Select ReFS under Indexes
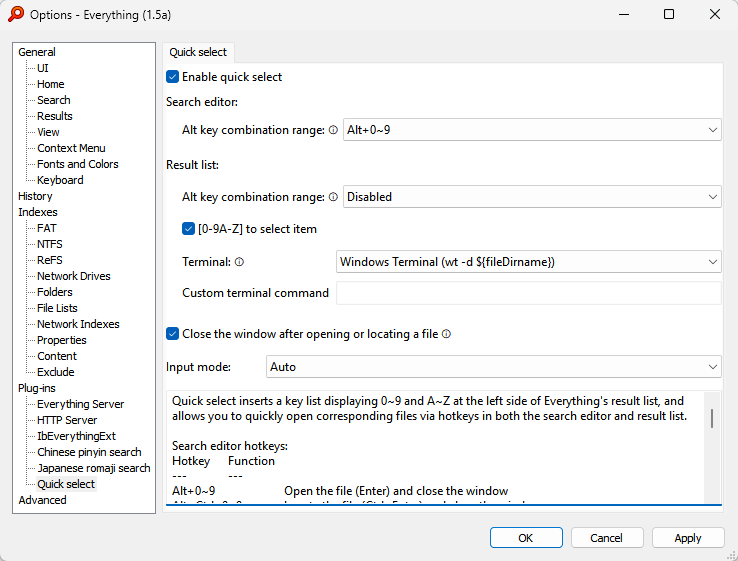The height and width of the screenshot is (561, 738). 49,260
